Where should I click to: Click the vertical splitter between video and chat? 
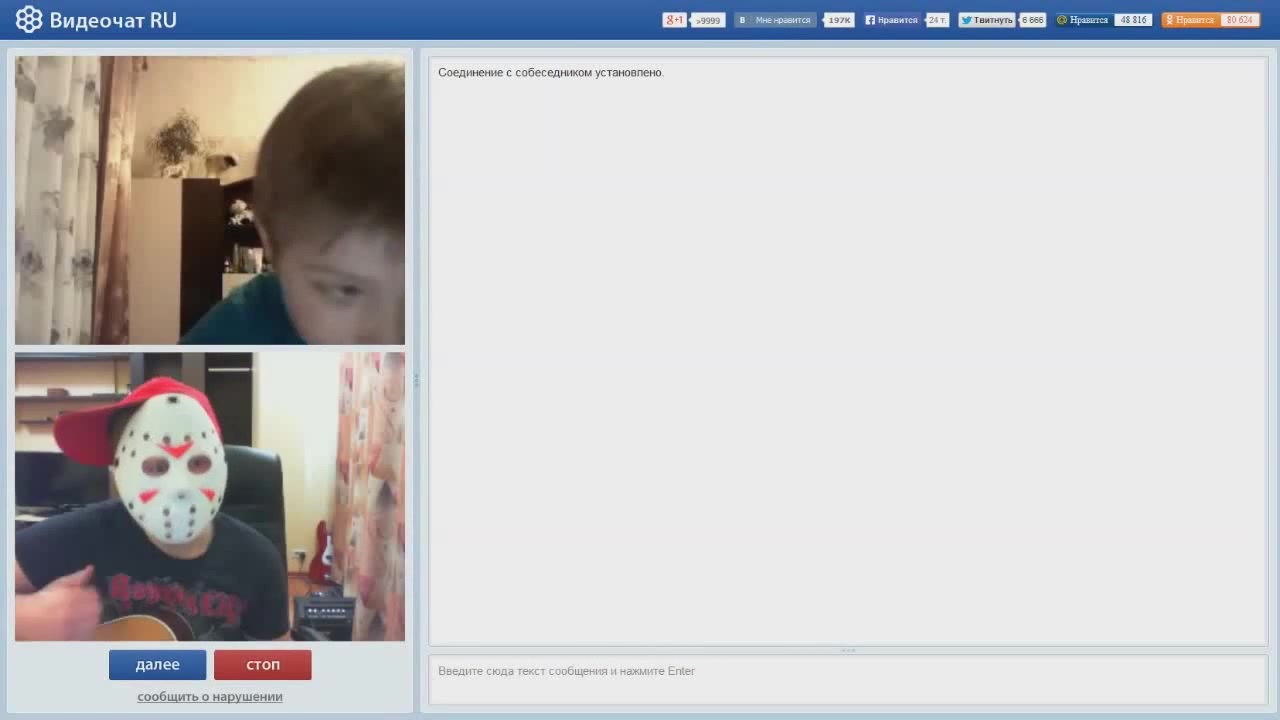(417, 380)
